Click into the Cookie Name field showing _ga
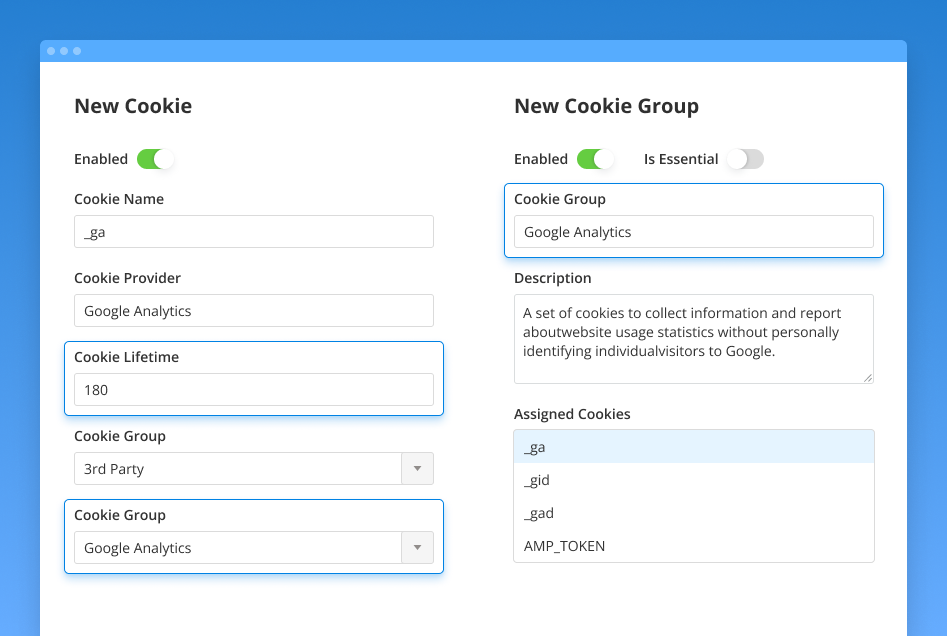Viewport: 947px width, 636px height. 253,231
